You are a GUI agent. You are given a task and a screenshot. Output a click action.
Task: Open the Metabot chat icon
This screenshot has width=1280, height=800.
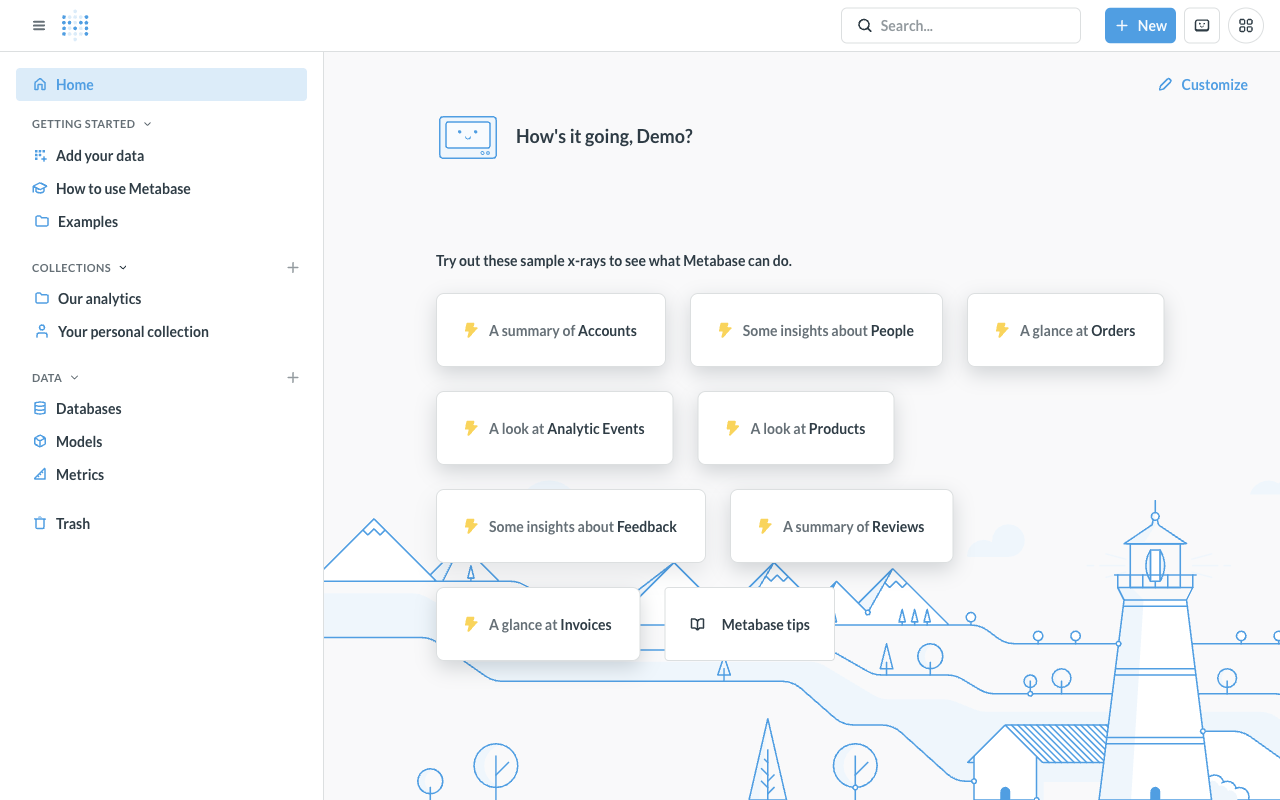[1202, 26]
